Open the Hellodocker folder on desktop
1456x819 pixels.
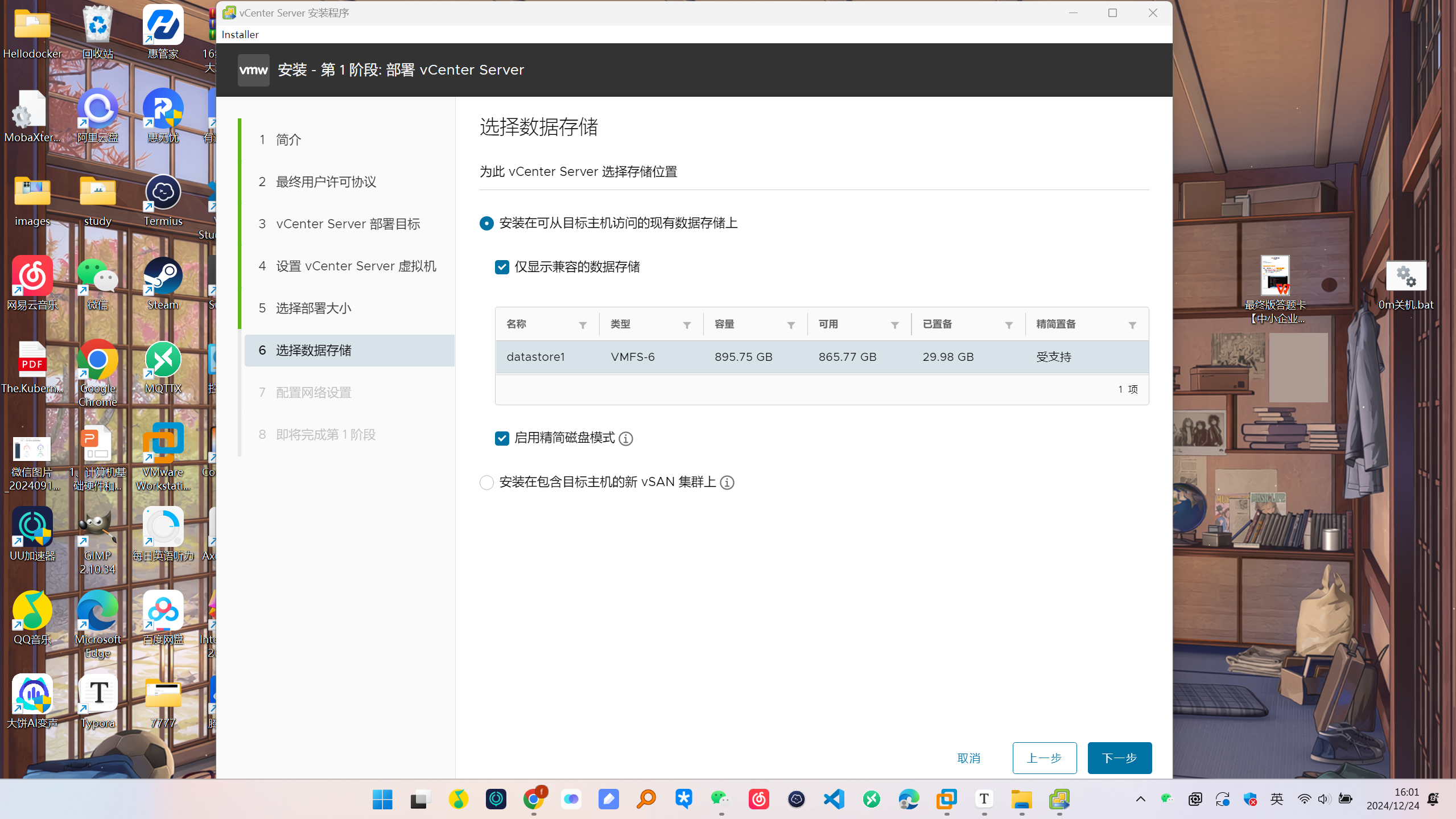(32, 32)
